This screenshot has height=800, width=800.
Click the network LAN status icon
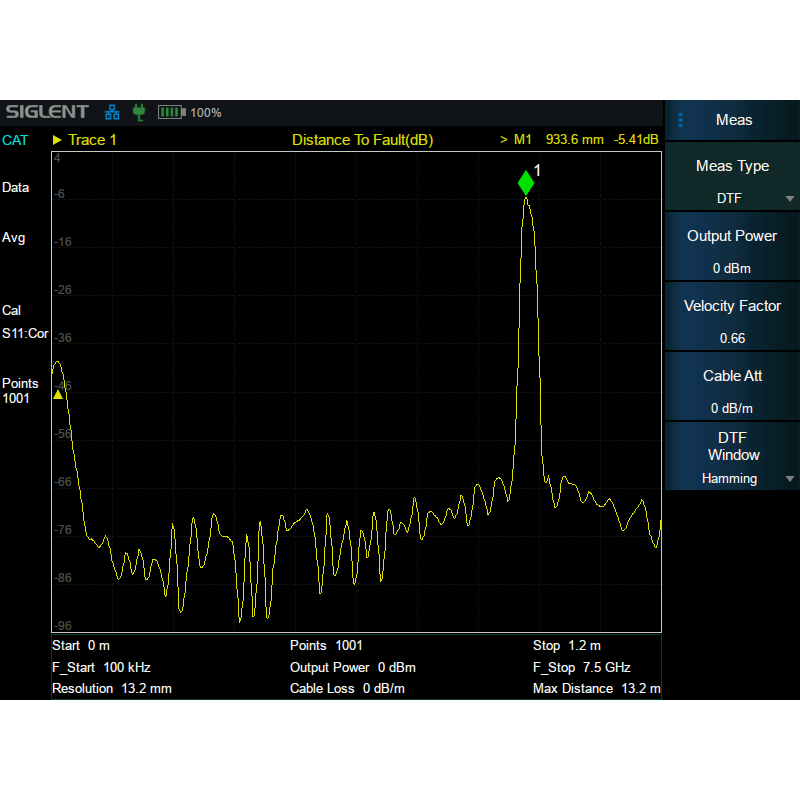click(112, 112)
